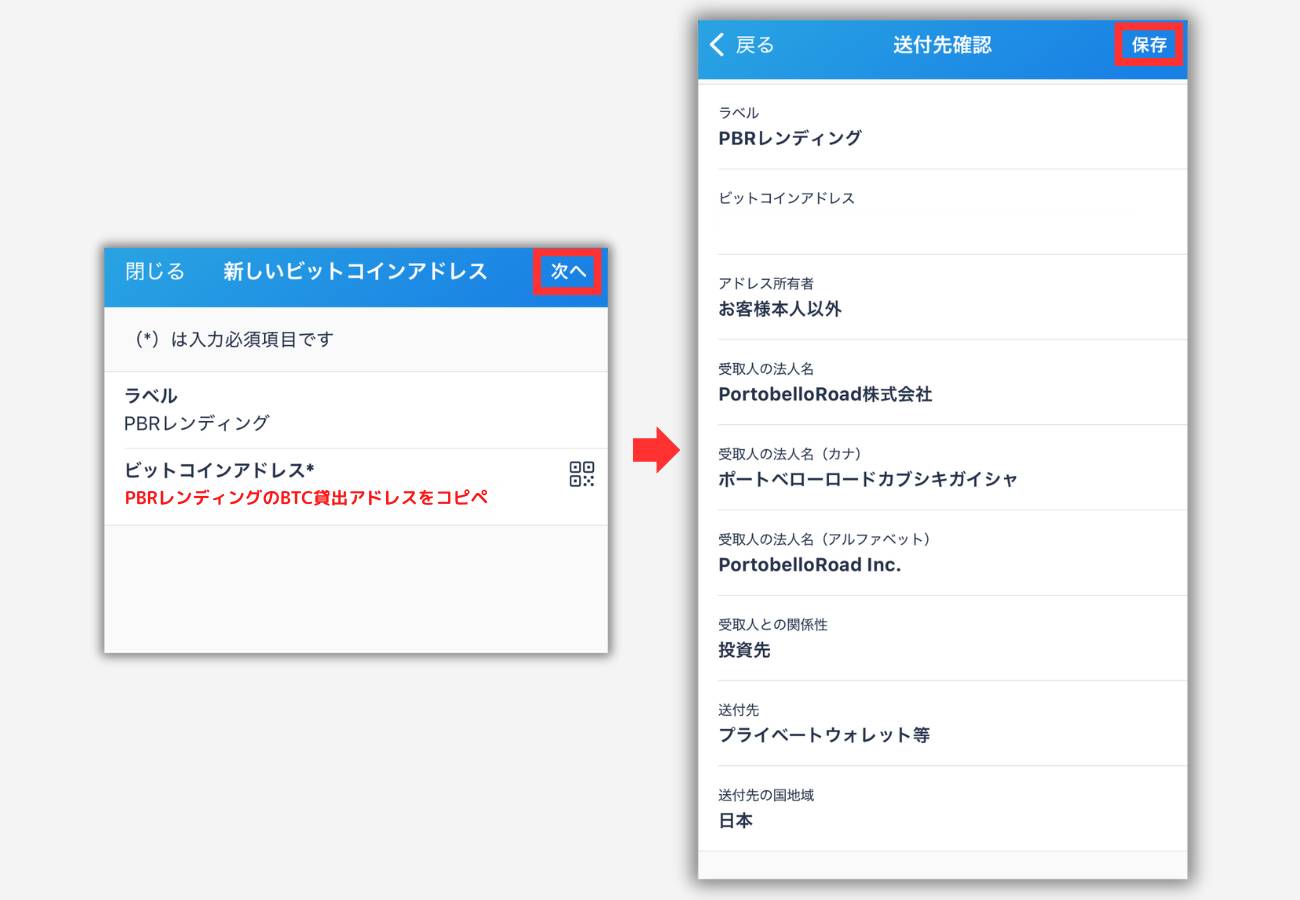1300x900 pixels.
Task: Click the 日本 country value
Action: tap(736, 821)
